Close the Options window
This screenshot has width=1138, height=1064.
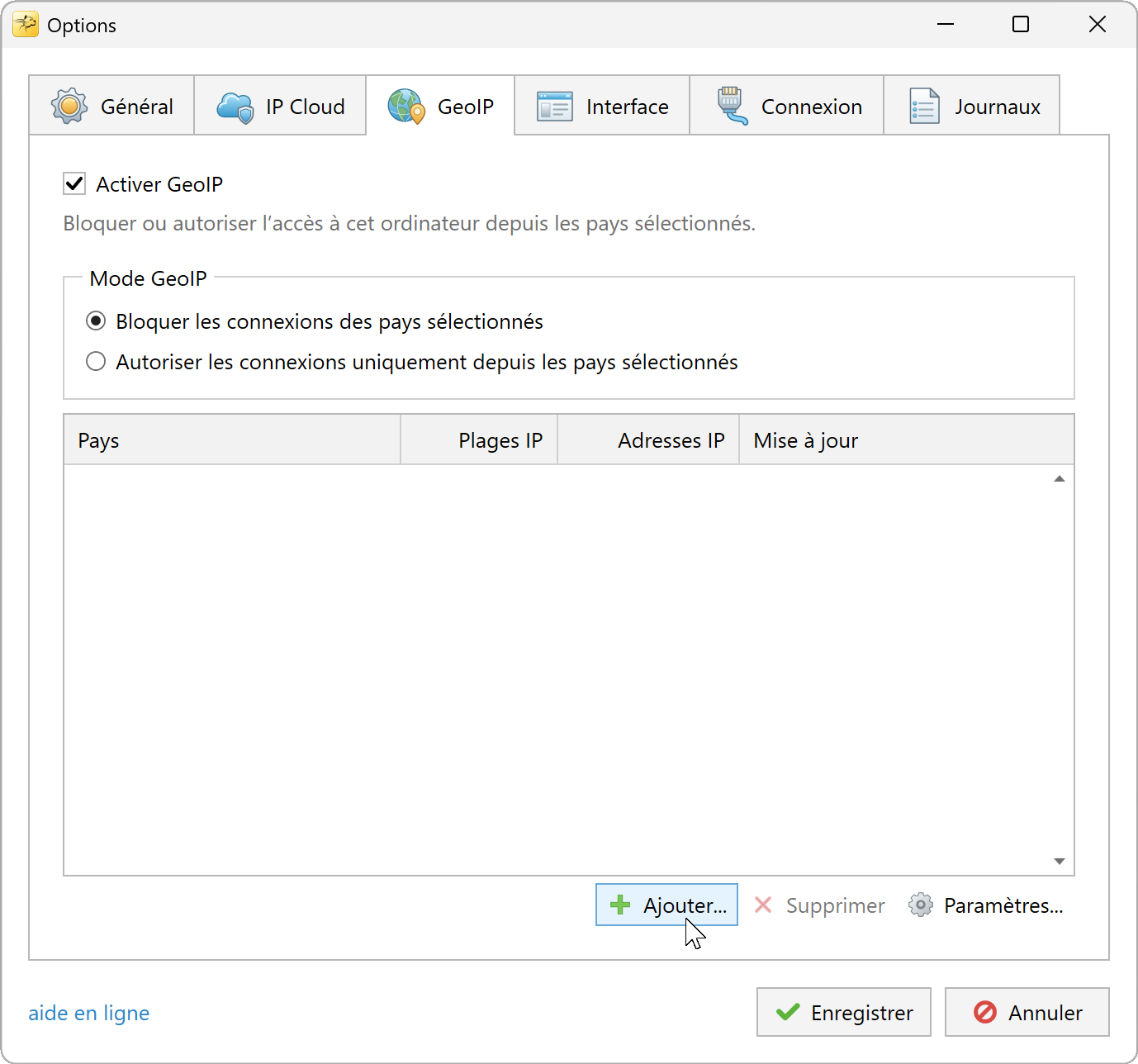click(1097, 25)
